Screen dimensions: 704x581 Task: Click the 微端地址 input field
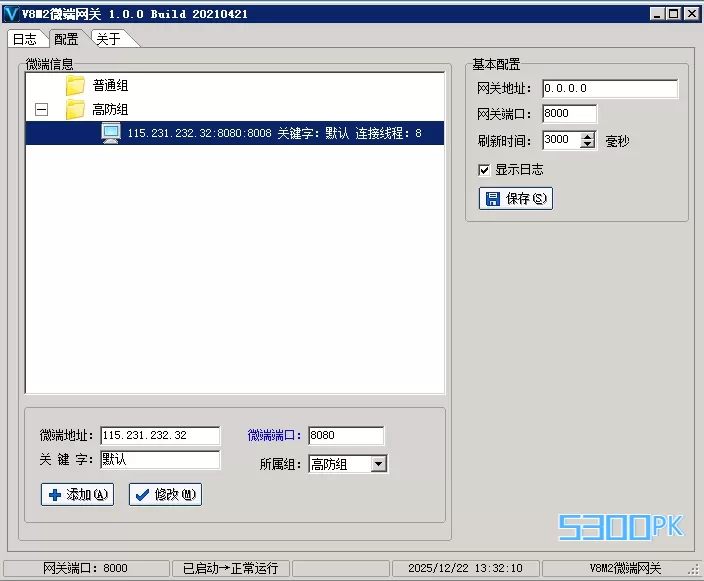click(x=160, y=436)
